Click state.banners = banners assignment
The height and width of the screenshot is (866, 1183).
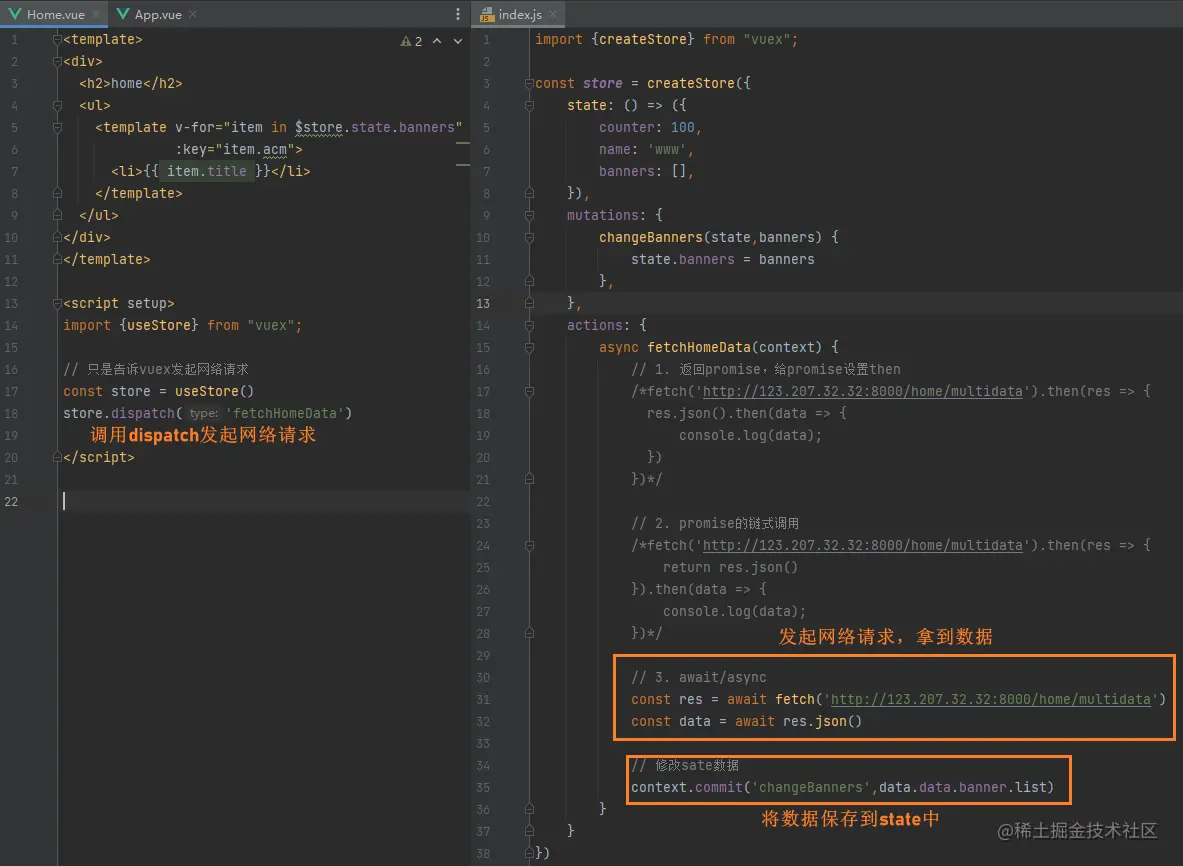pos(723,259)
